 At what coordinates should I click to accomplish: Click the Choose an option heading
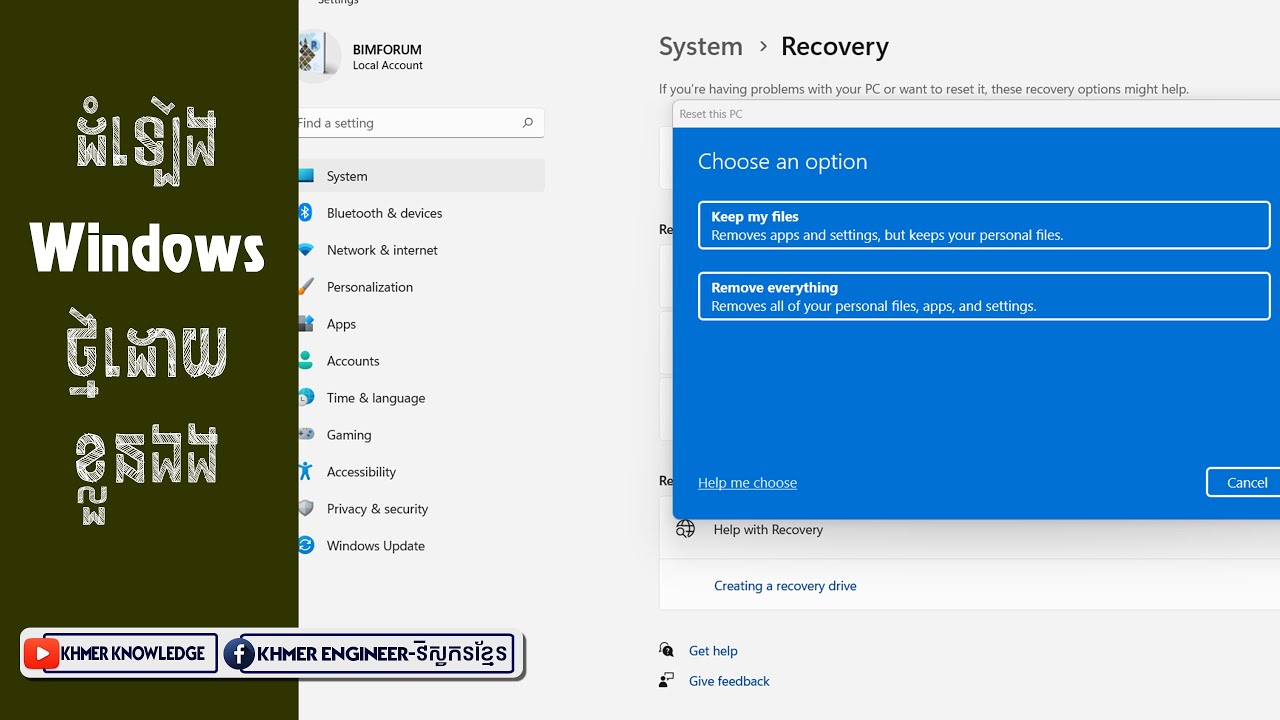coord(782,162)
